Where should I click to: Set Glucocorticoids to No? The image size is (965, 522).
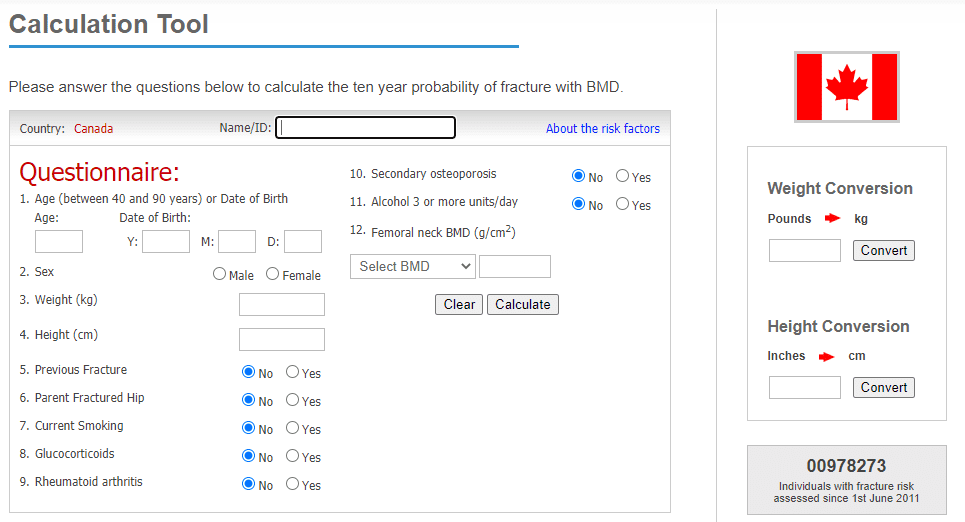pyautogui.click(x=249, y=456)
